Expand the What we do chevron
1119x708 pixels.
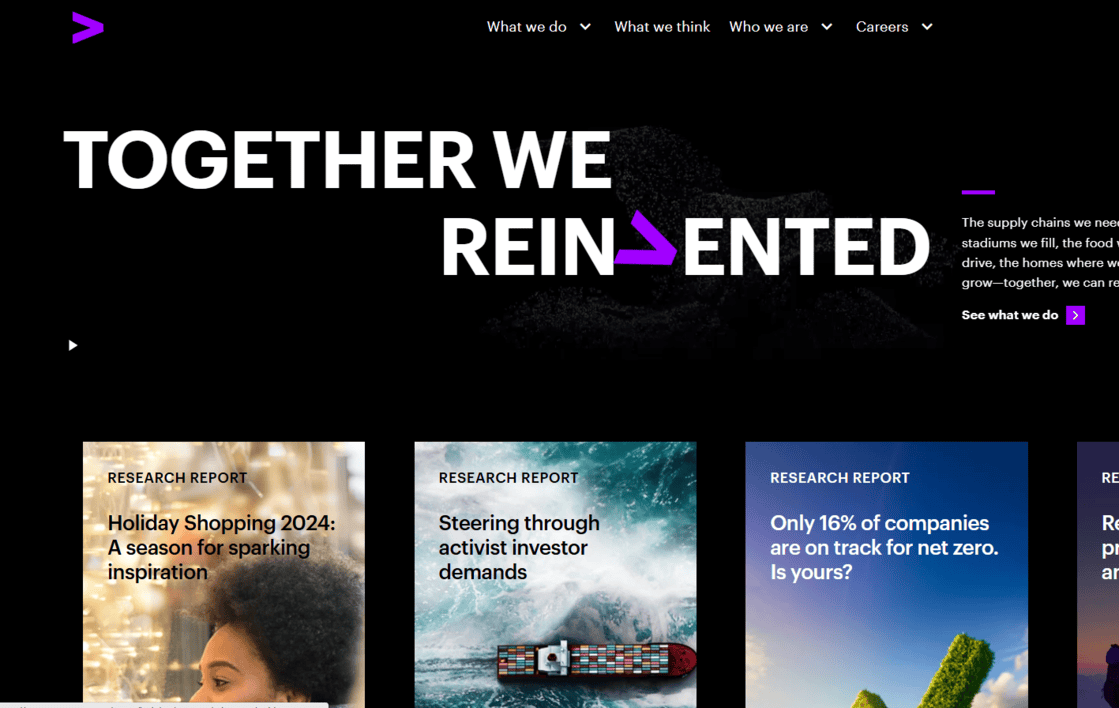point(585,27)
